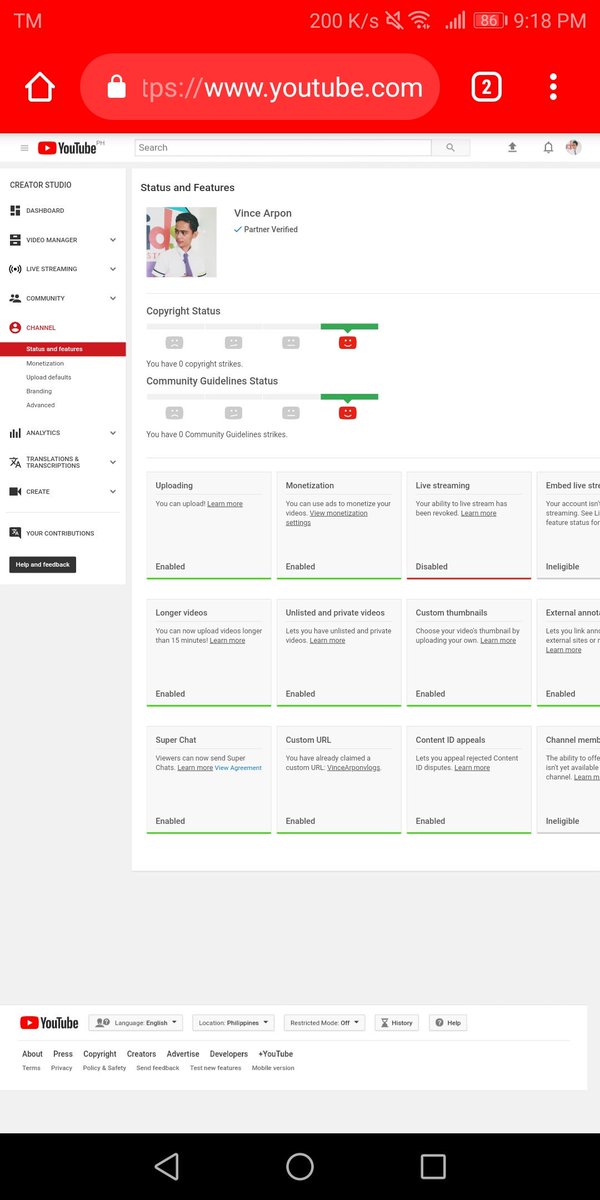Click the Help and feedback button
Viewport: 600px width, 1200px height.
pyautogui.click(x=43, y=565)
